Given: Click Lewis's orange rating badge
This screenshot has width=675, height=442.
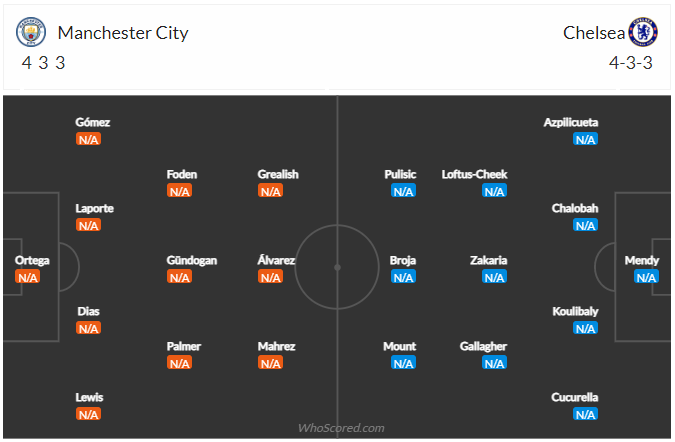Looking at the screenshot, I should [x=88, y=414].
